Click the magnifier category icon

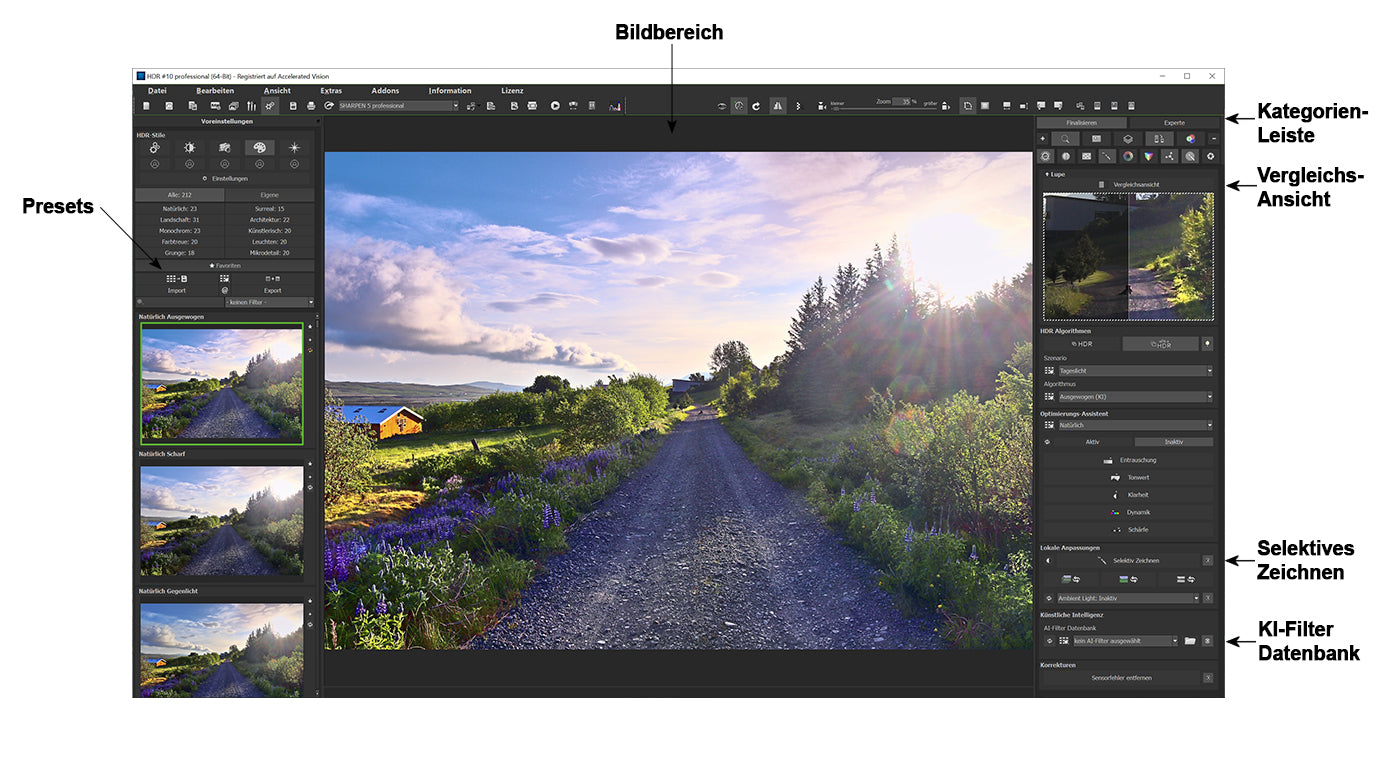1065,139
